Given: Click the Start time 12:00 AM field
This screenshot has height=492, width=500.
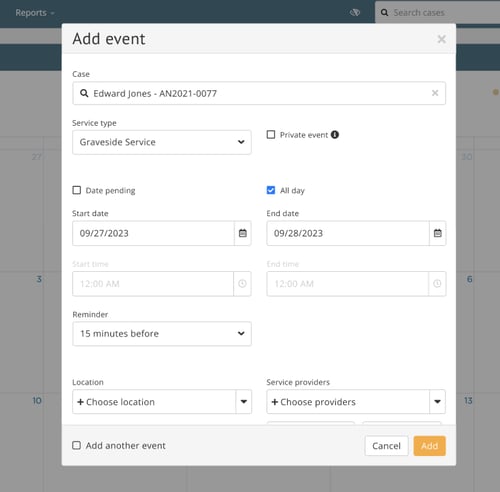Looking at the screenshot, I should pos(153,284).
